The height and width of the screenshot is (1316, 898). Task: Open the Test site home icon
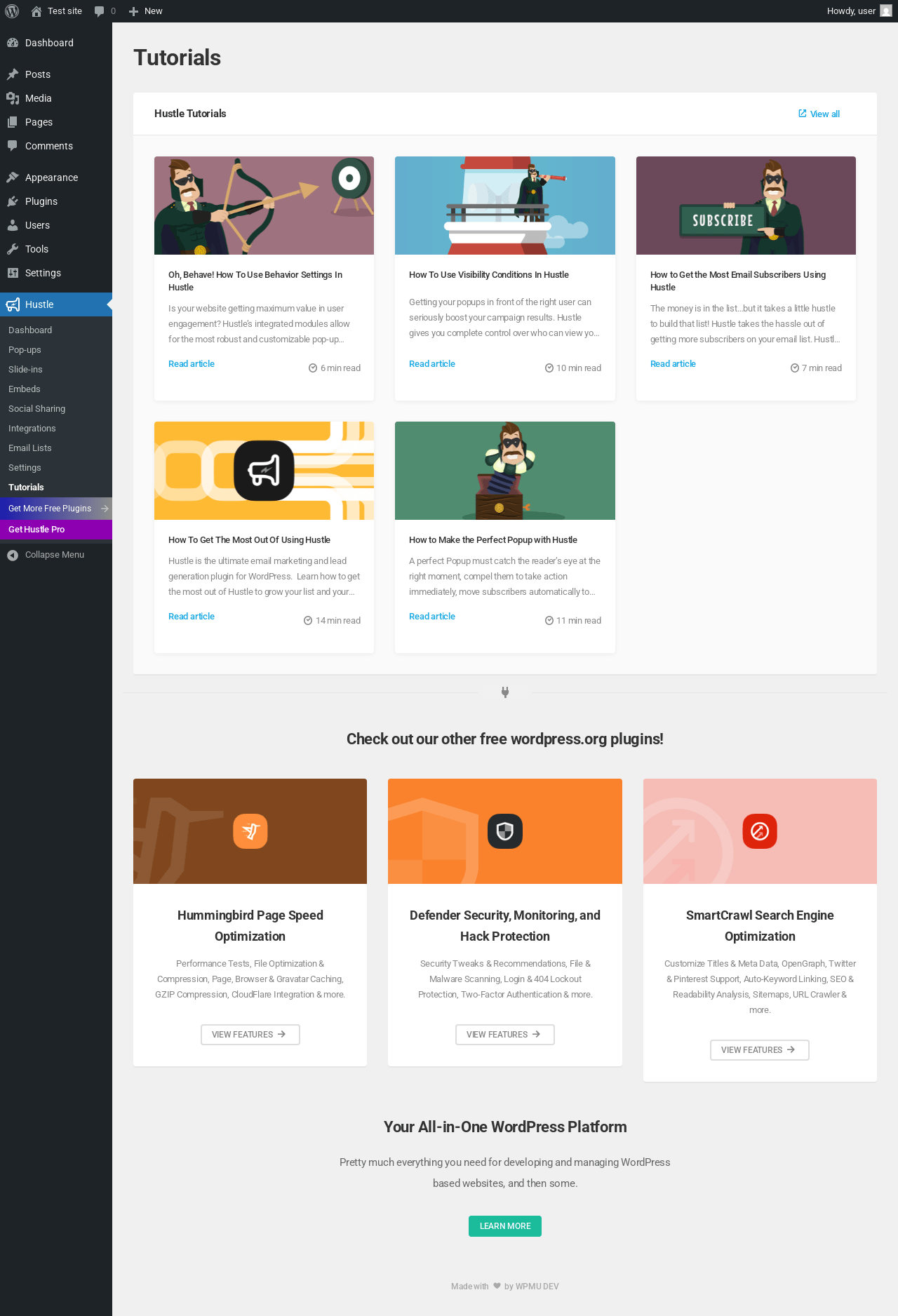pos(36,11)
